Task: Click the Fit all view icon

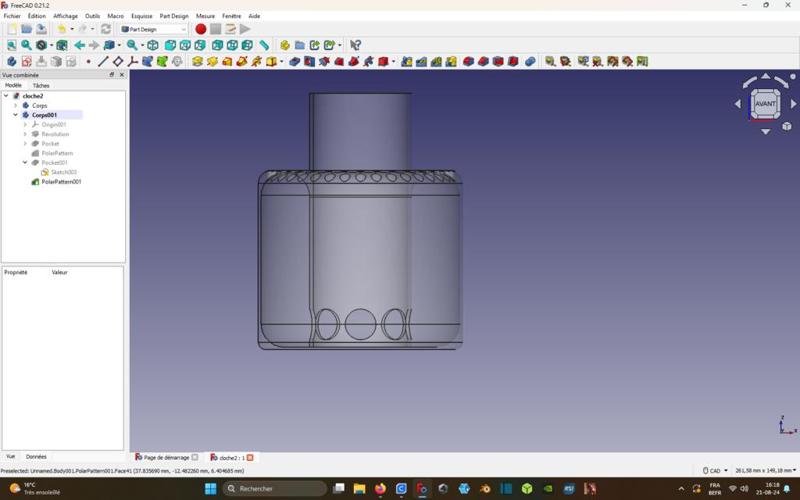Action: (12, 45)
